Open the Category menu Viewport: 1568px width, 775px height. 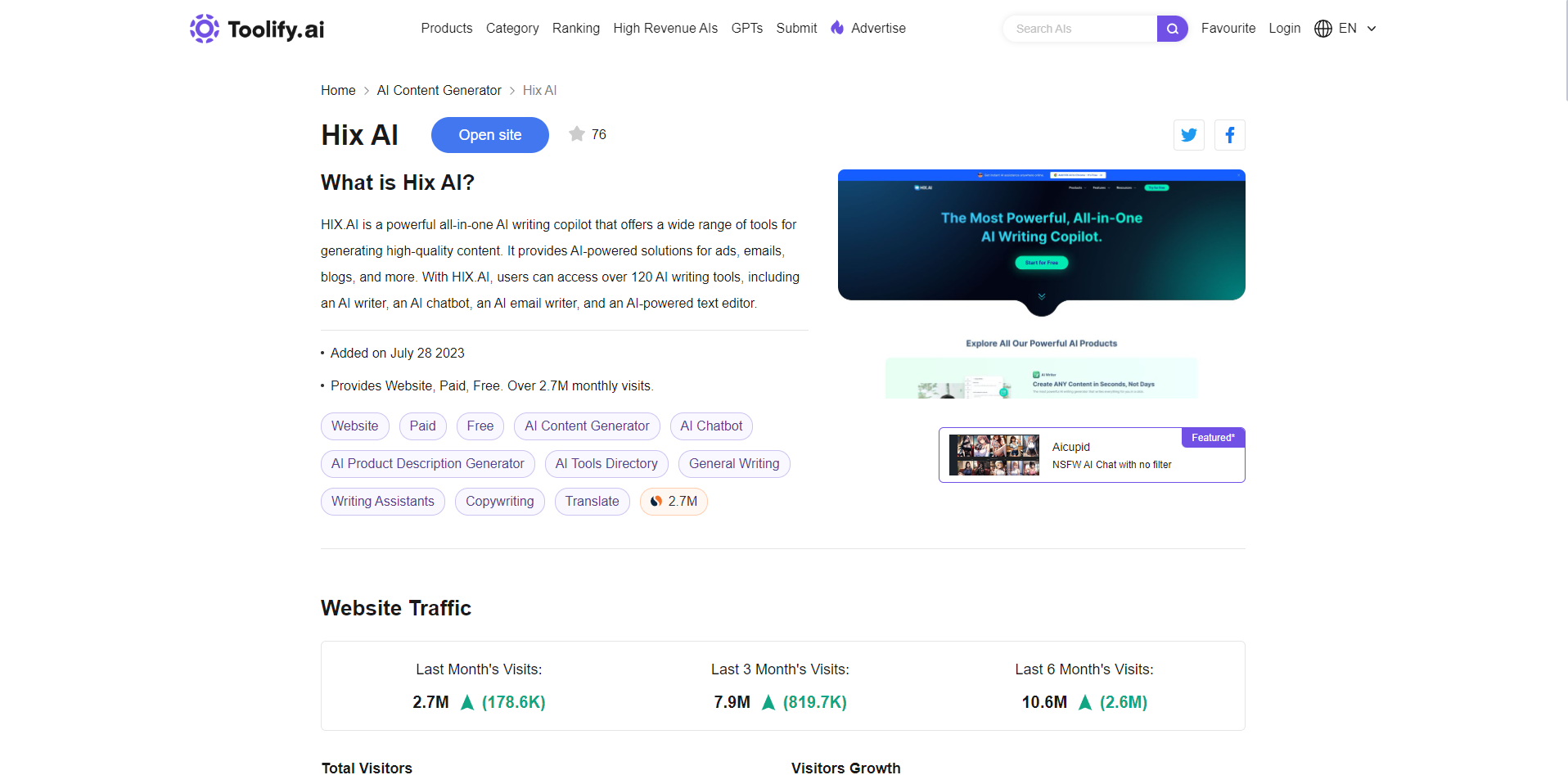(x=512, y=28)
